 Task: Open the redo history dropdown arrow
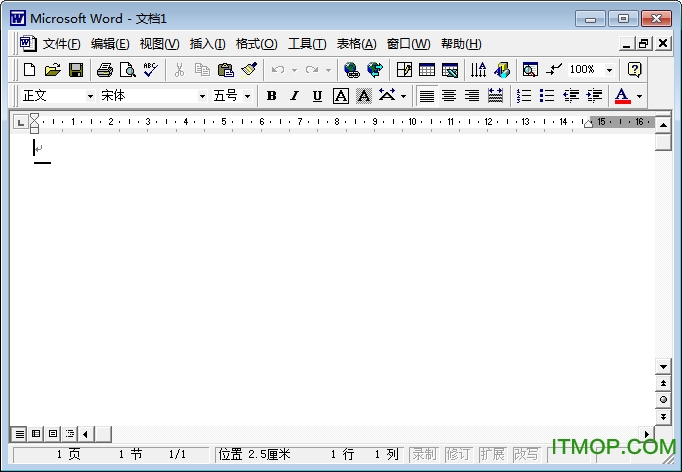(328, 70)
